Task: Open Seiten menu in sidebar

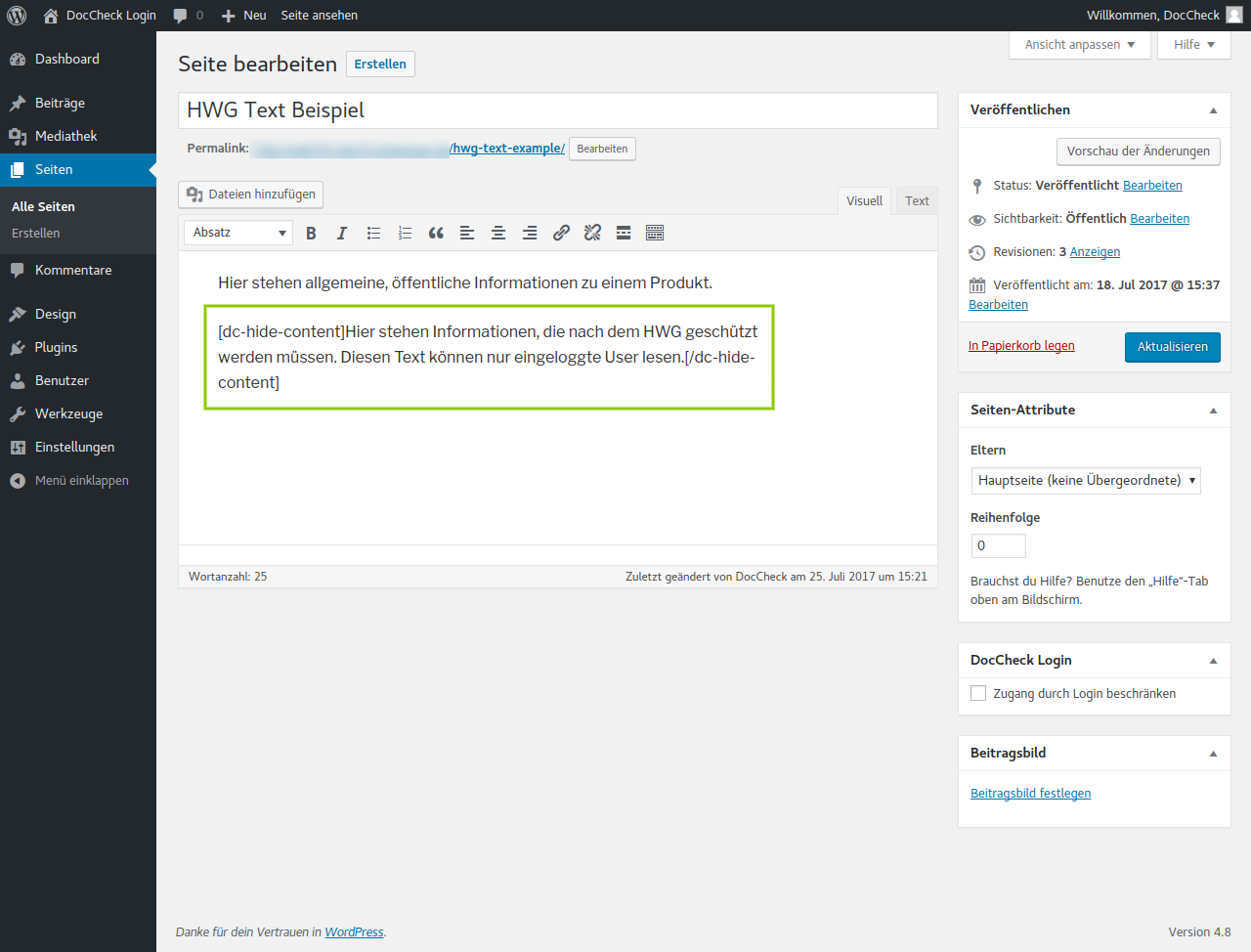Action: pyautogui.click(x=78, y=169)
